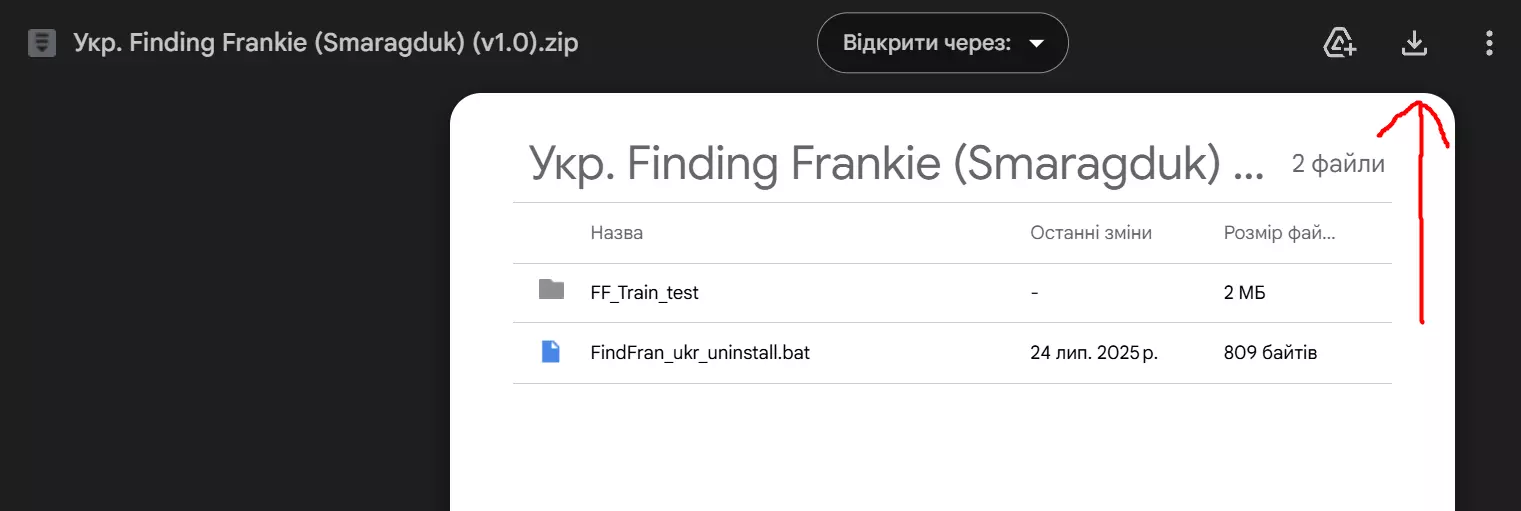Click the gray folder icon for FF_Train_test
This screenshot has width=1521, height=511.
551,290
